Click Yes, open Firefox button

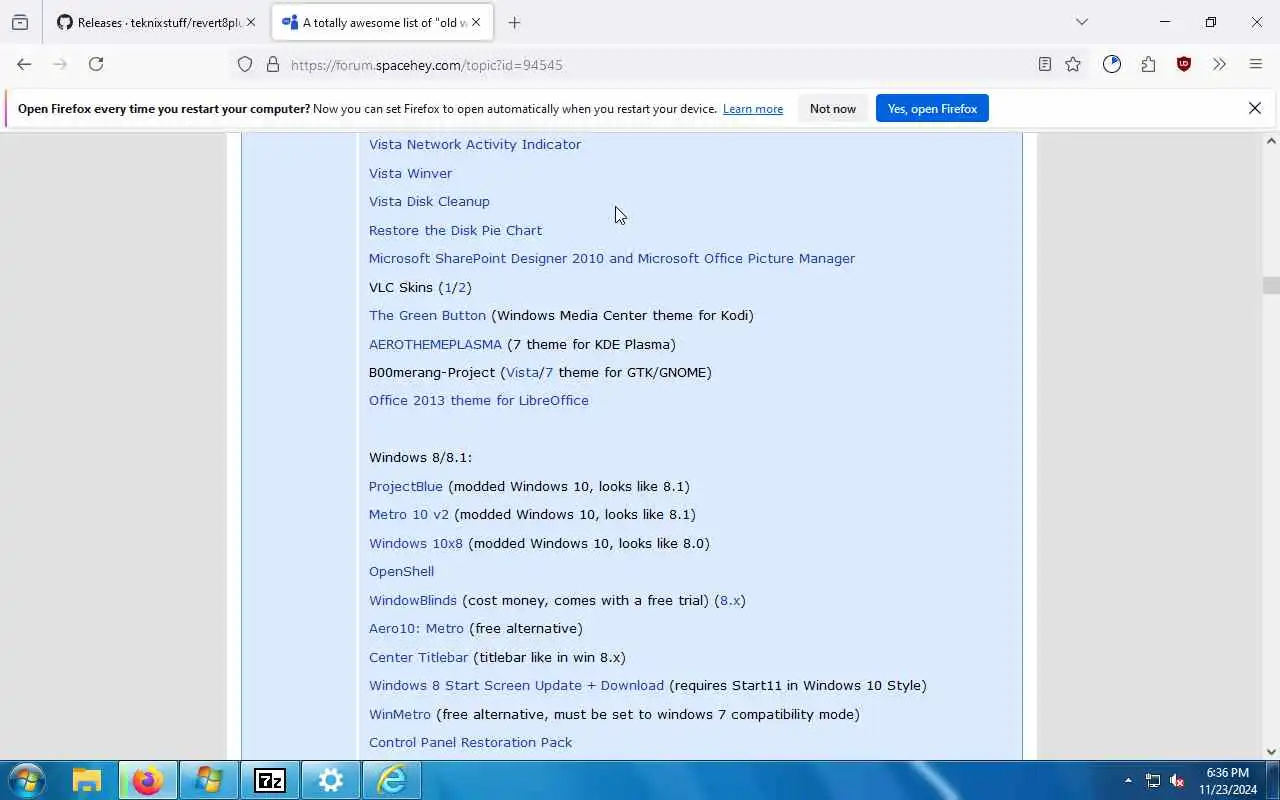point(932,109)
